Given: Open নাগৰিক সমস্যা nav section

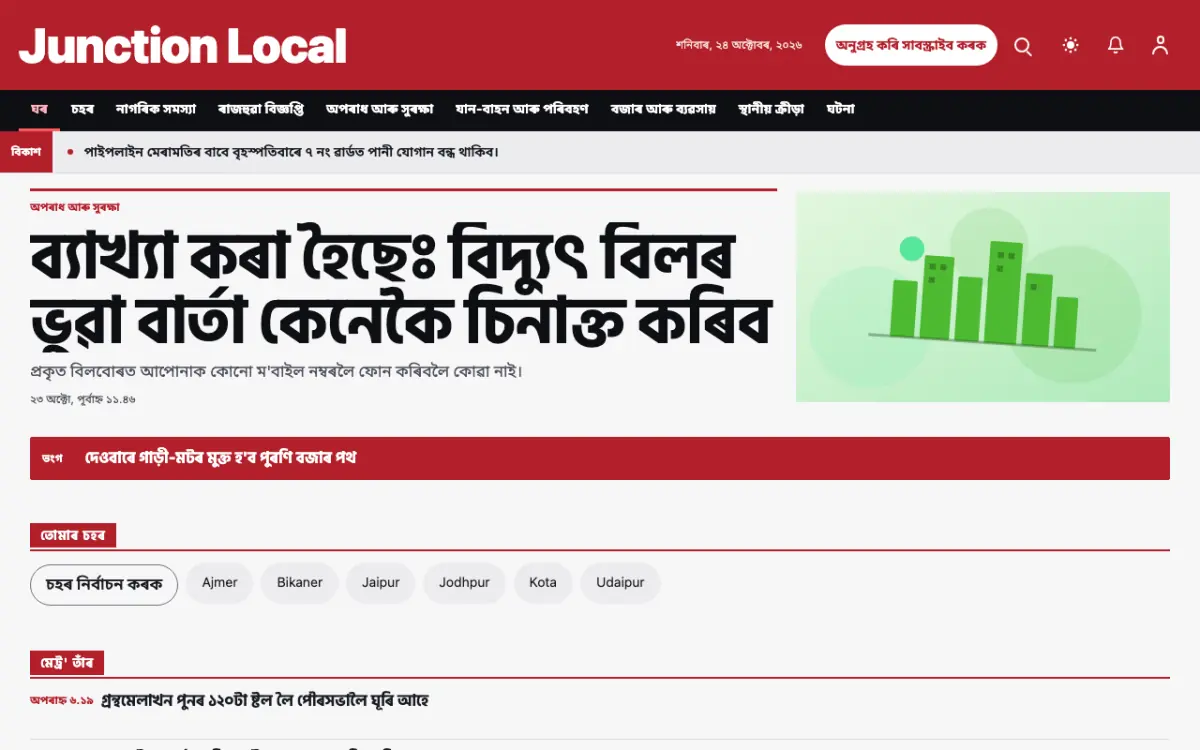Looking at the screenshot, I should [x=156, y=109].
